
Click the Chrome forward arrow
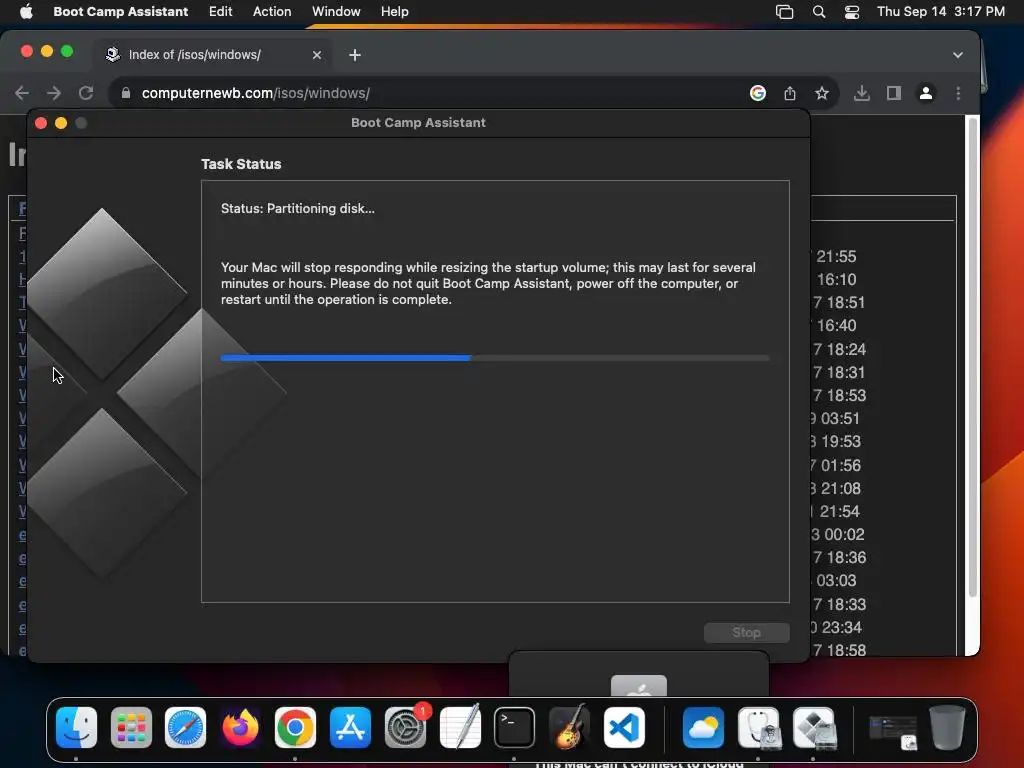[54, 93]
